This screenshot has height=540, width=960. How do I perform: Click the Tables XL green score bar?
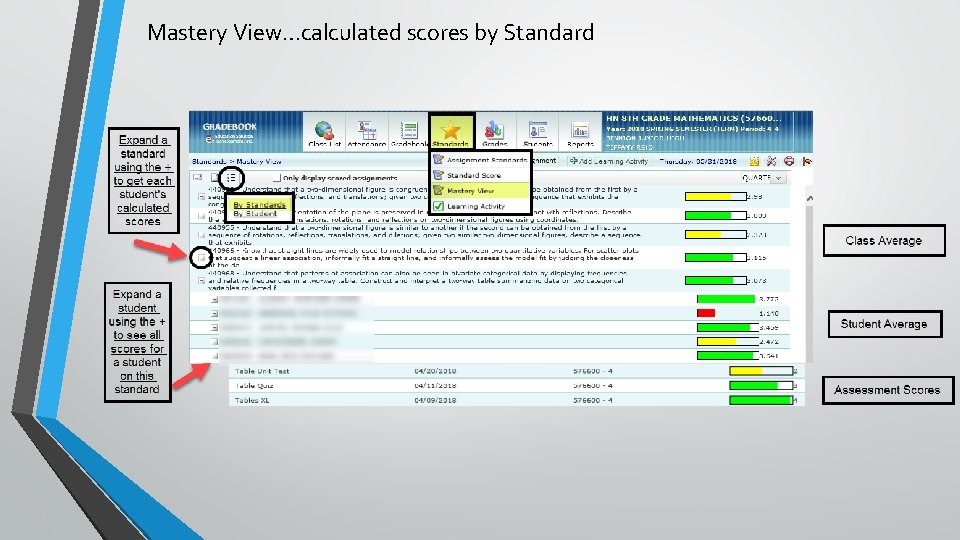(760, 400)
